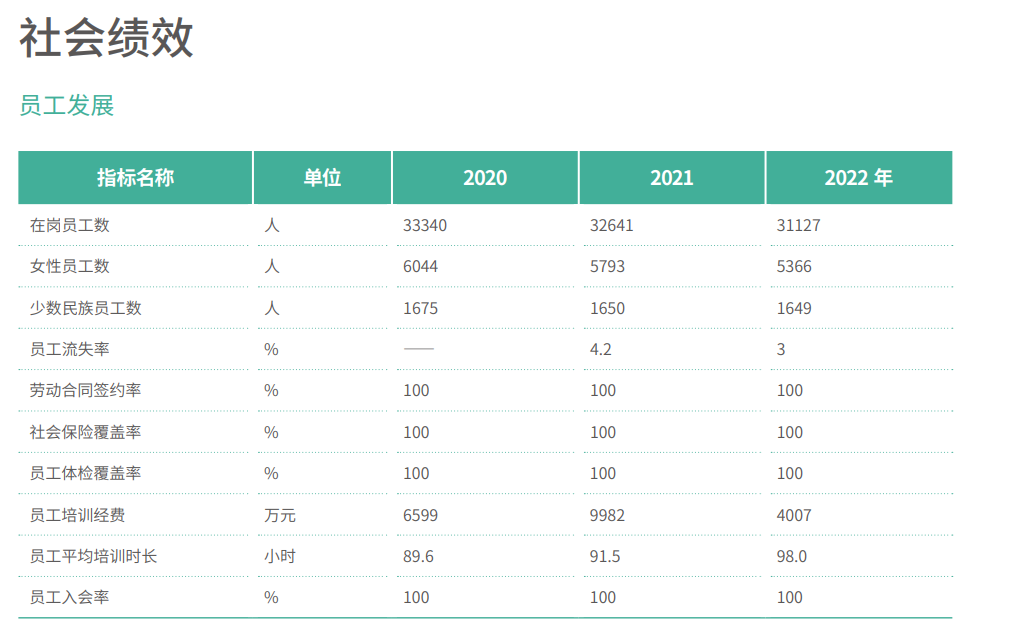Click the 2021 员工流失率 value 4.2

[x=600, y=349]
